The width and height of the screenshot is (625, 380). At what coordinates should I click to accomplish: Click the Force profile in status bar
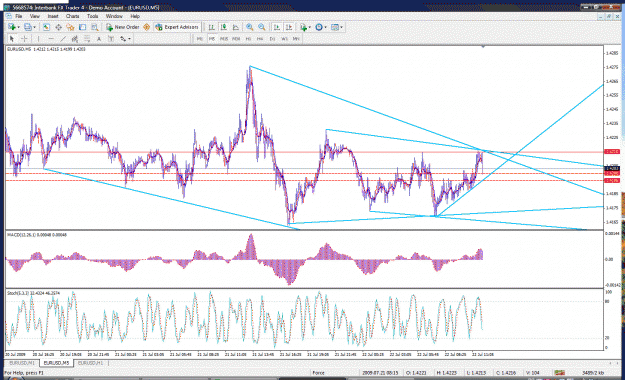pos(318,373)
